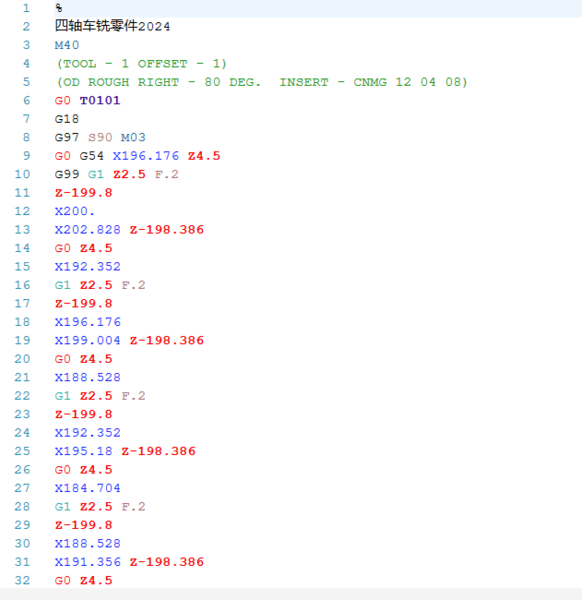
Task: Click Z-199.8 on line 11
Action: (x=84, y=193)
